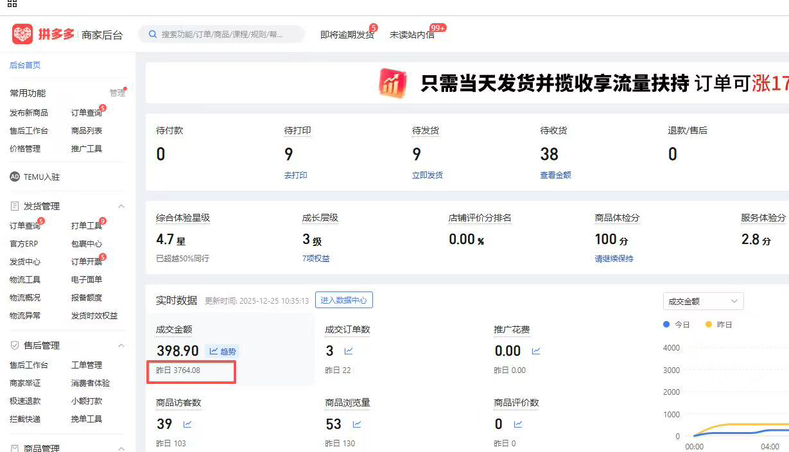
Task: Expand the 商品管理 sidebar section
Action: (122, 448)
